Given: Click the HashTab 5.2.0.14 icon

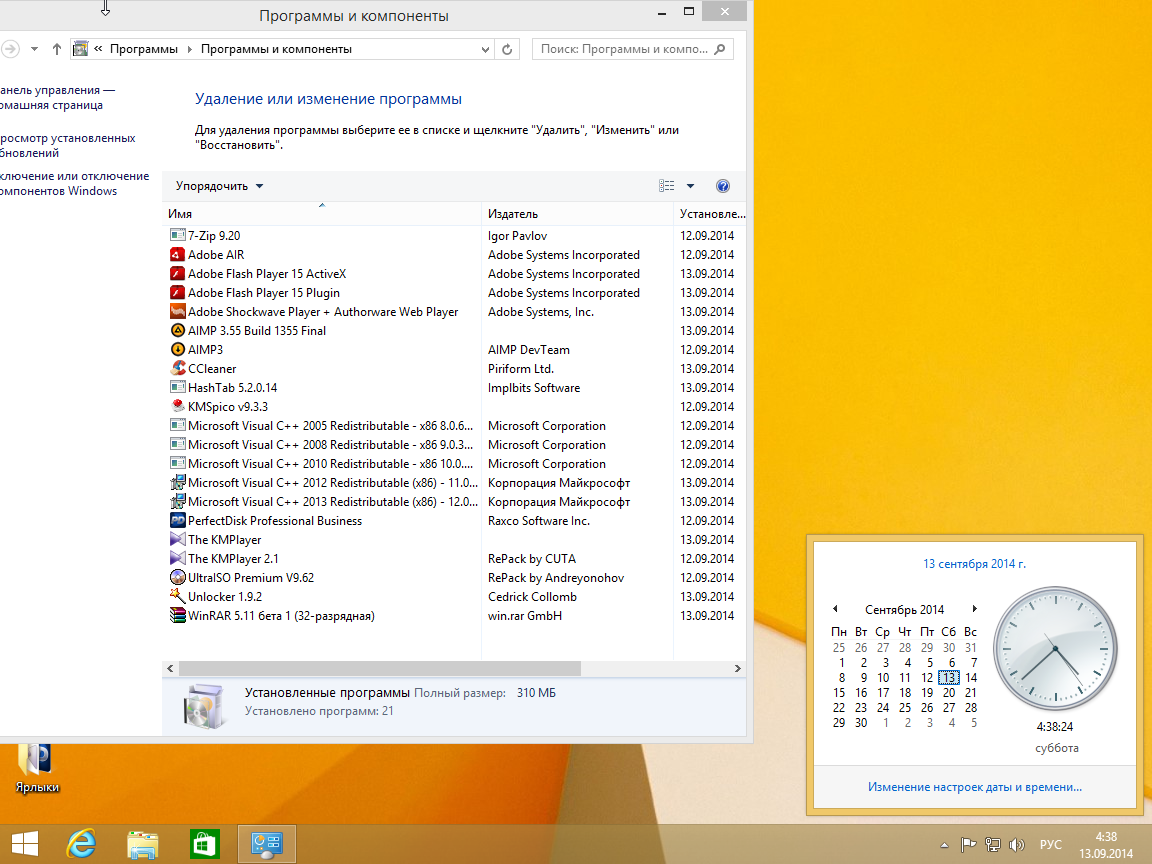Looking at the screenshot, I should pos(177,387).
